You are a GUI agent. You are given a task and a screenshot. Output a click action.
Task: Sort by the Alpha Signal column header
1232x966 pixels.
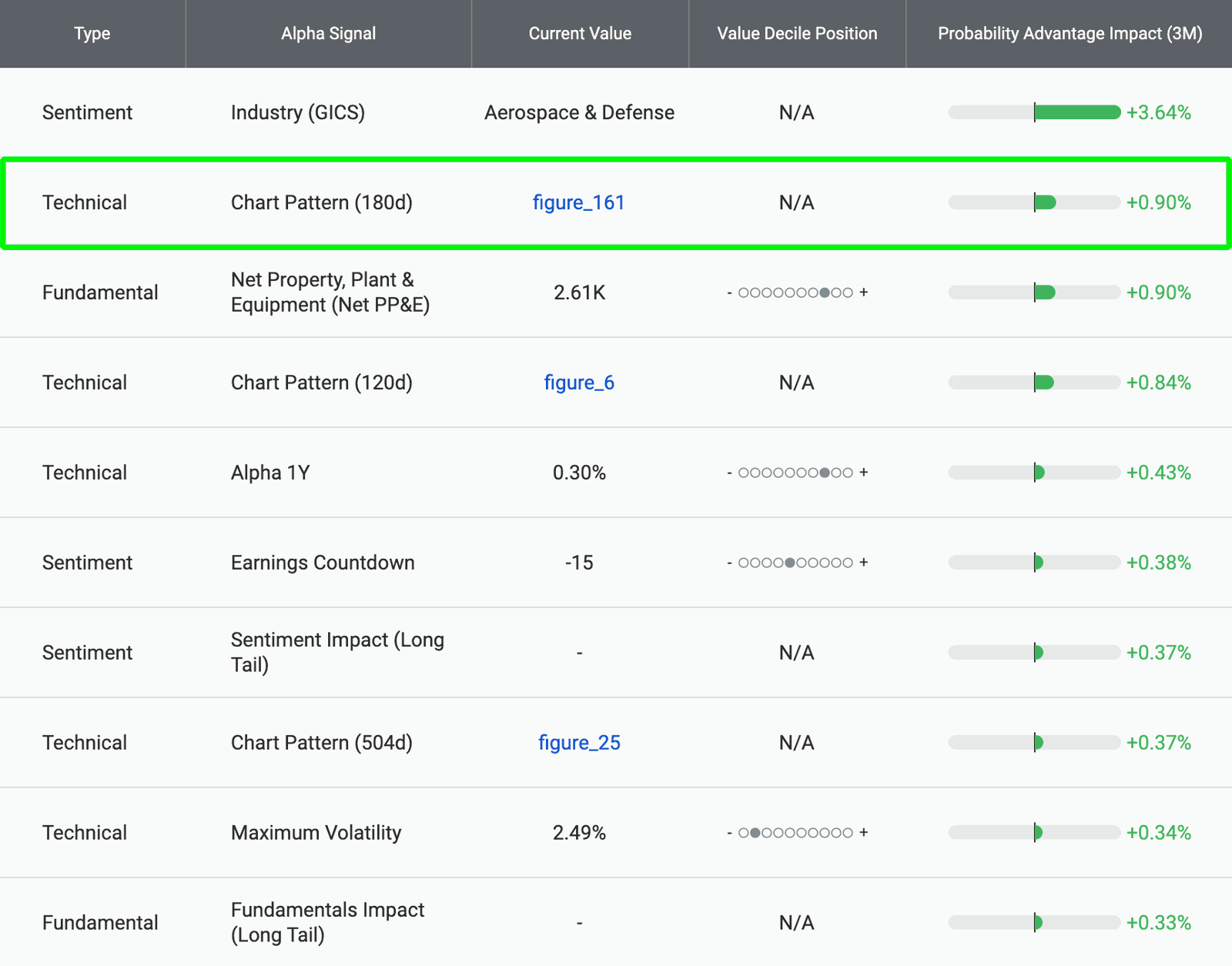click(x=329, y=34)
